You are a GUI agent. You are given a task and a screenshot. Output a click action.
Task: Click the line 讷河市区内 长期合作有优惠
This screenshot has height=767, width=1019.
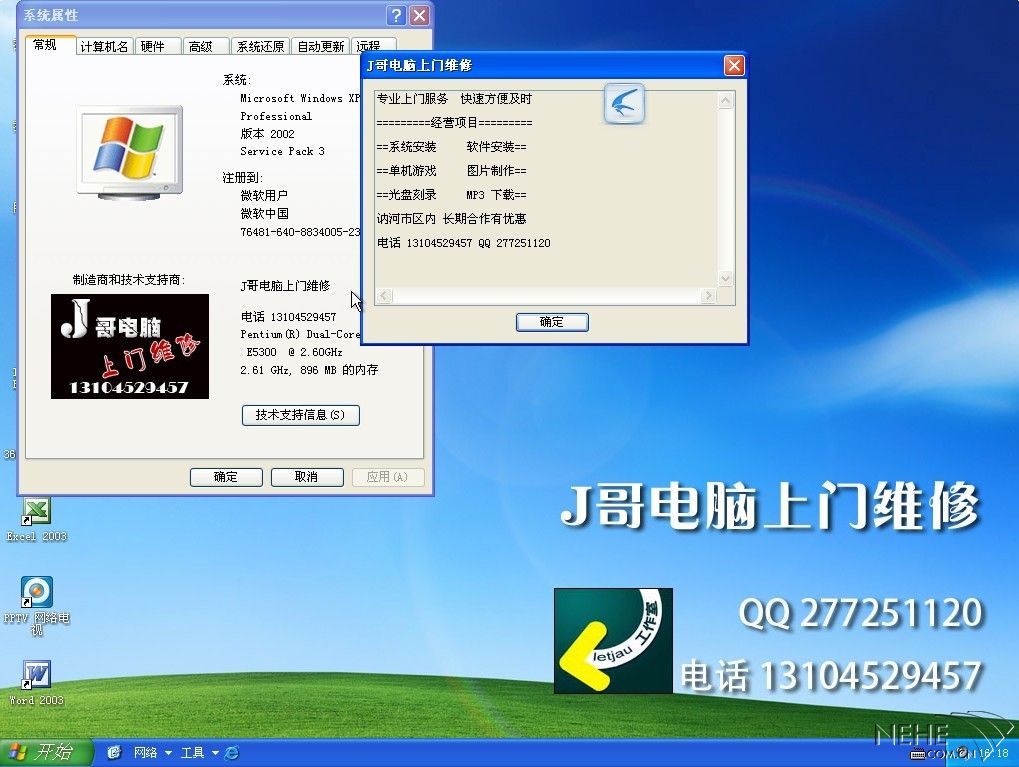click(x=452, y=219)
